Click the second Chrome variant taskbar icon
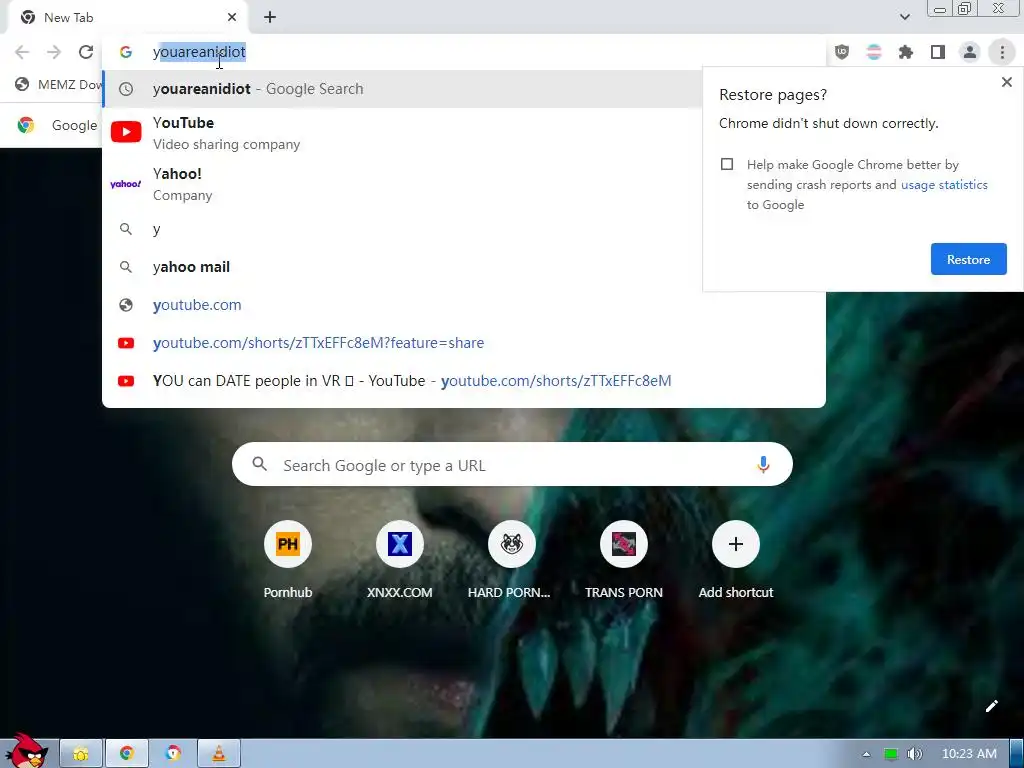 [x=173, y=754]
